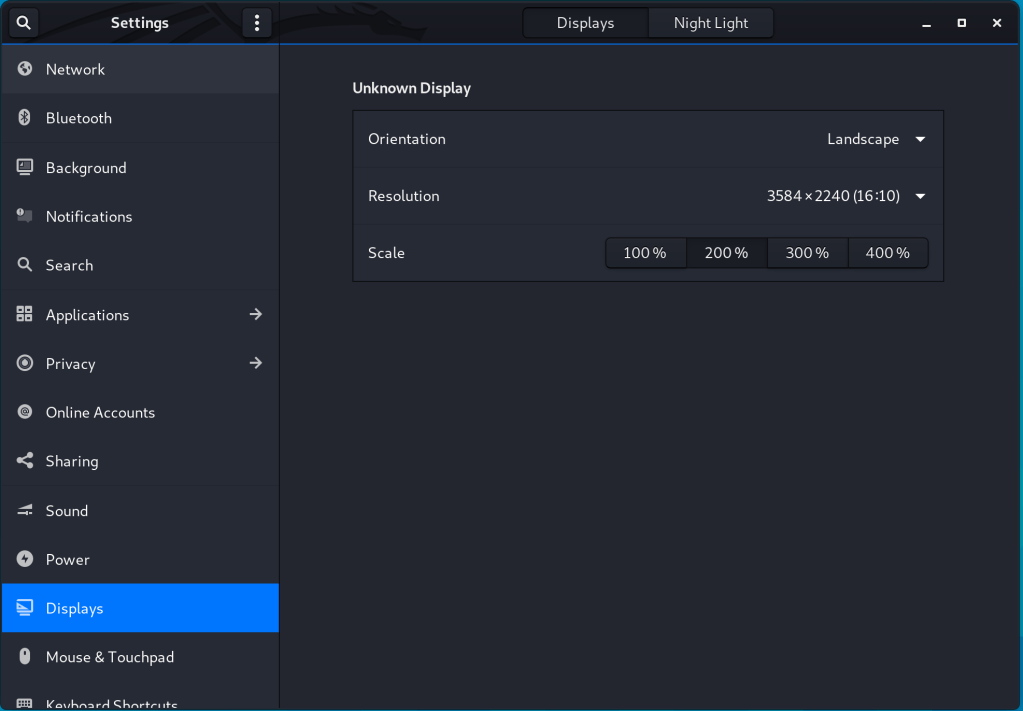Image resolution: width=1023 pixels, height=711 pixels.
Task: Click the Power lightning icon
Action: (25, 559)
